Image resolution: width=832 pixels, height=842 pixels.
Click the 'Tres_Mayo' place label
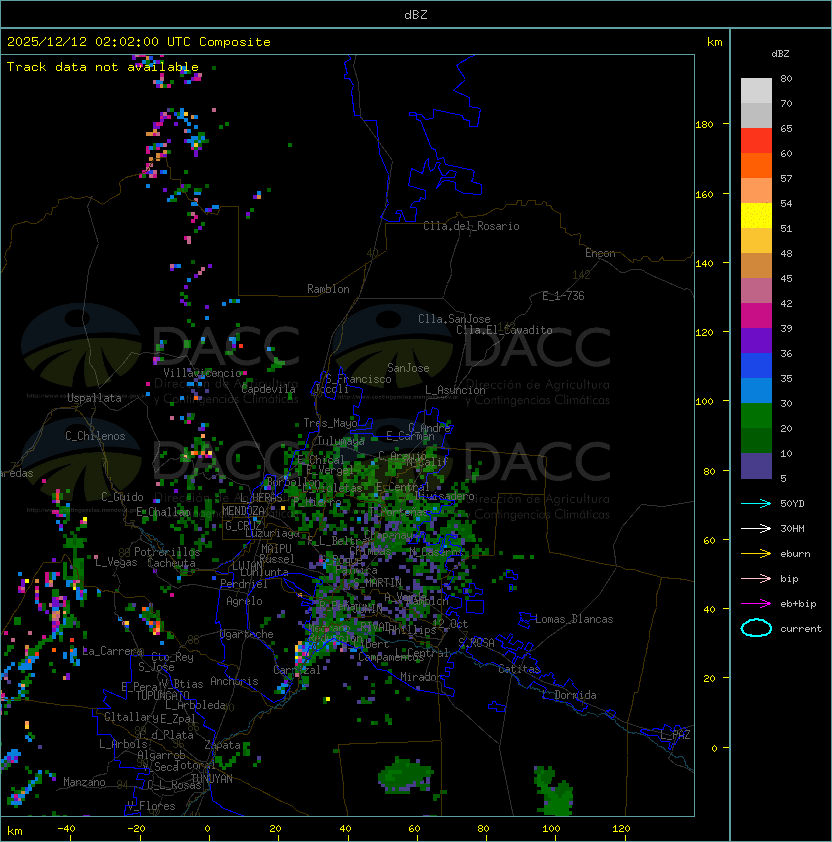(x=330, y=423)
